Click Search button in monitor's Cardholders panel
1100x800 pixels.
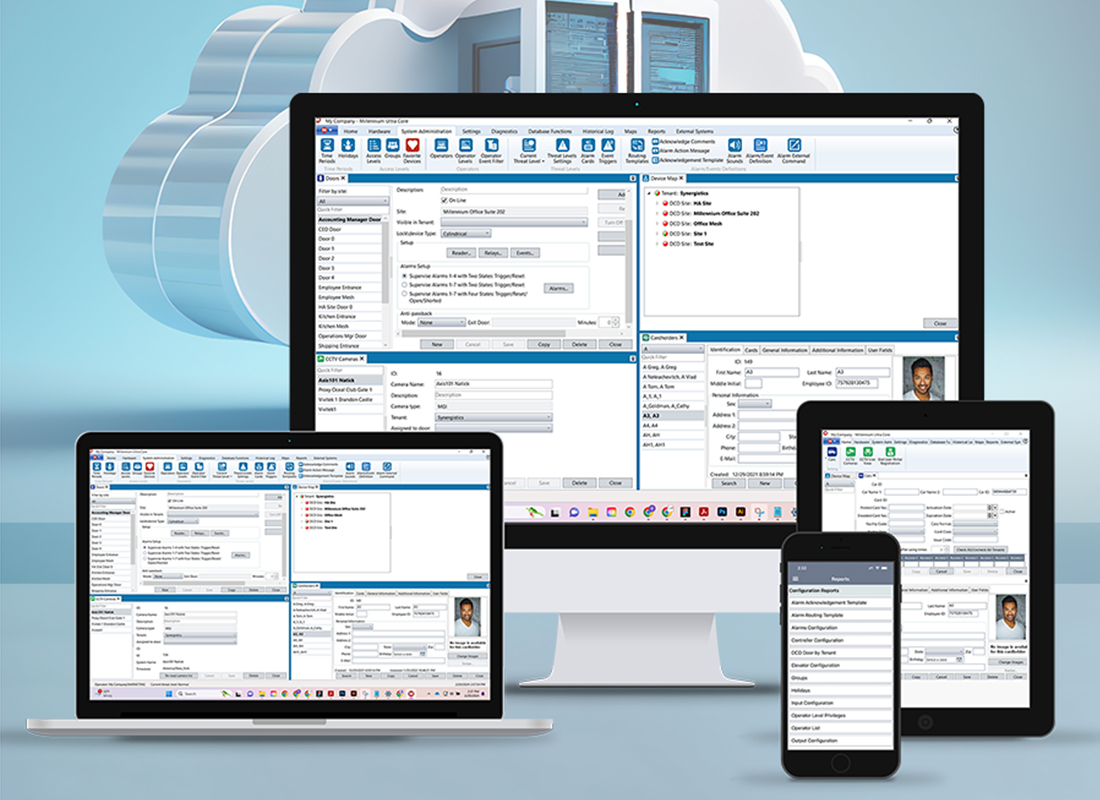(730, 484)
